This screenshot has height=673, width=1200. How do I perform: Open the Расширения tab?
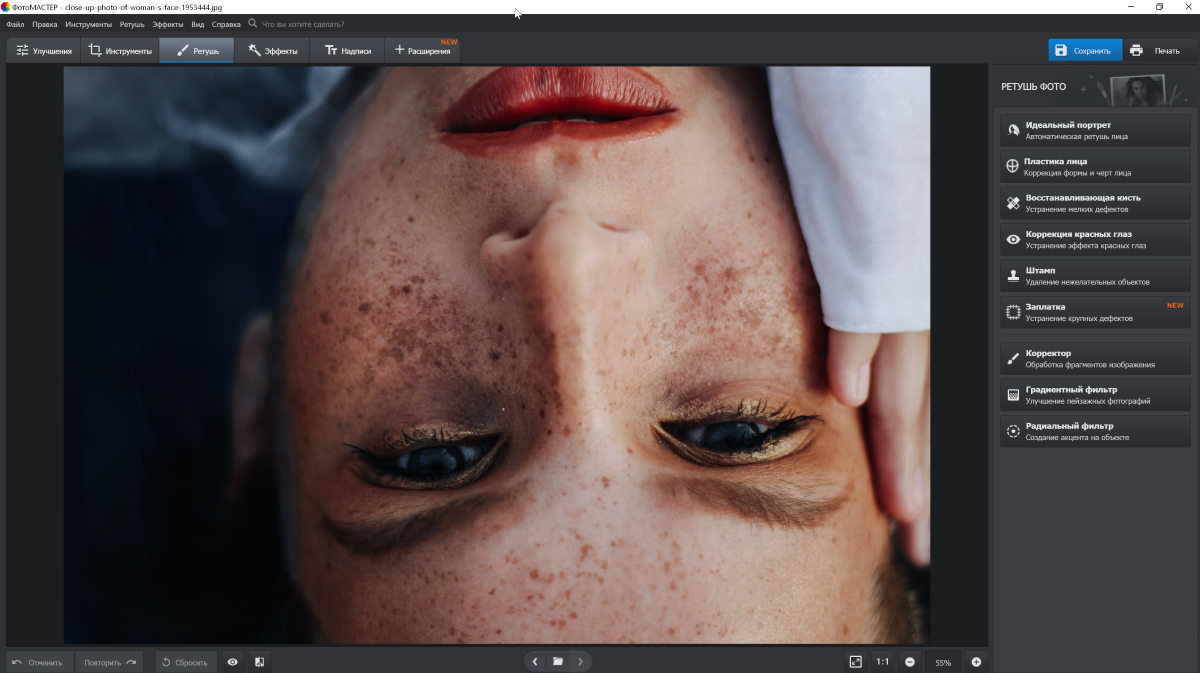click(422, 51)
